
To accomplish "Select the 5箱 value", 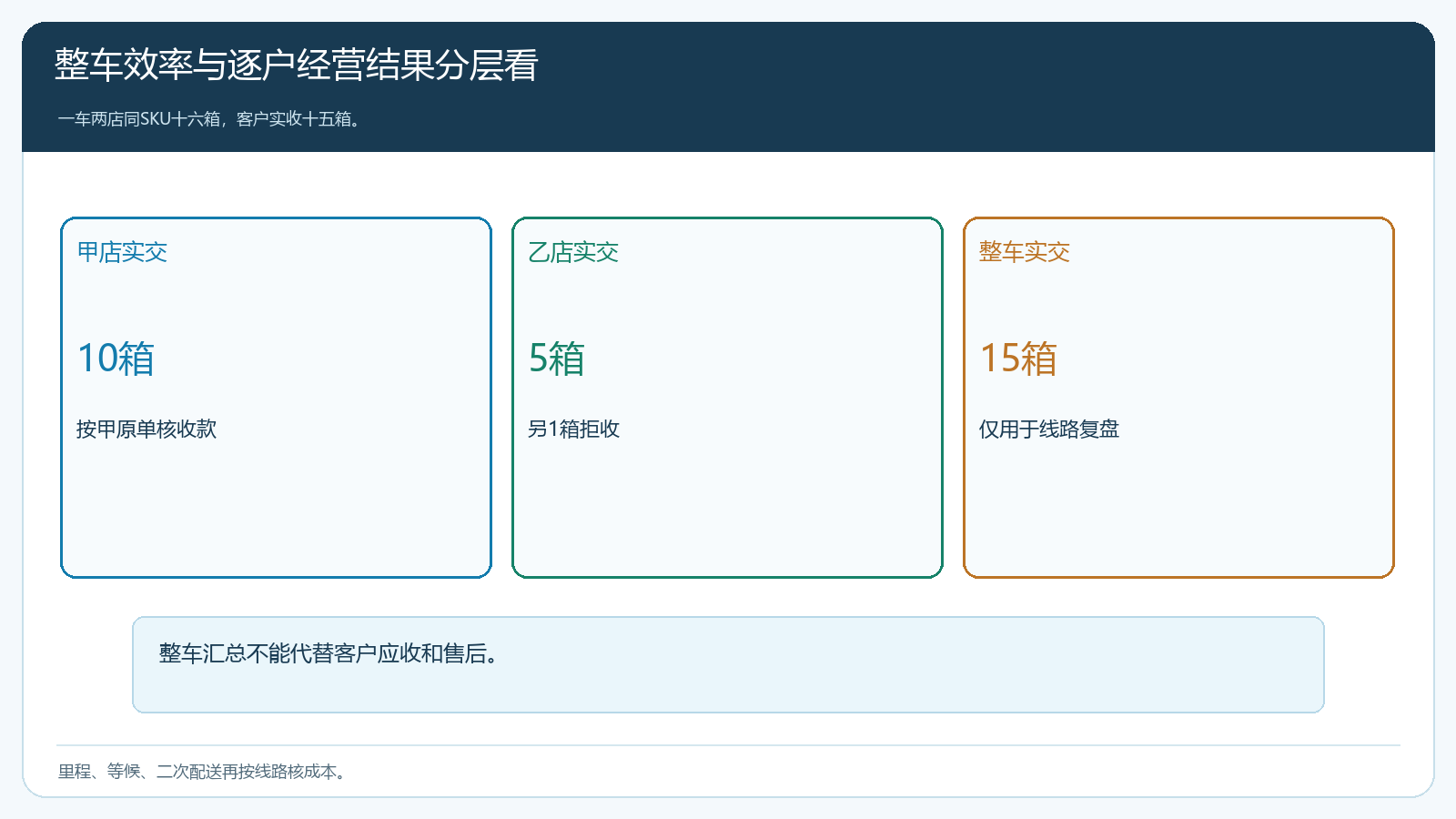I will click(557, 359).
